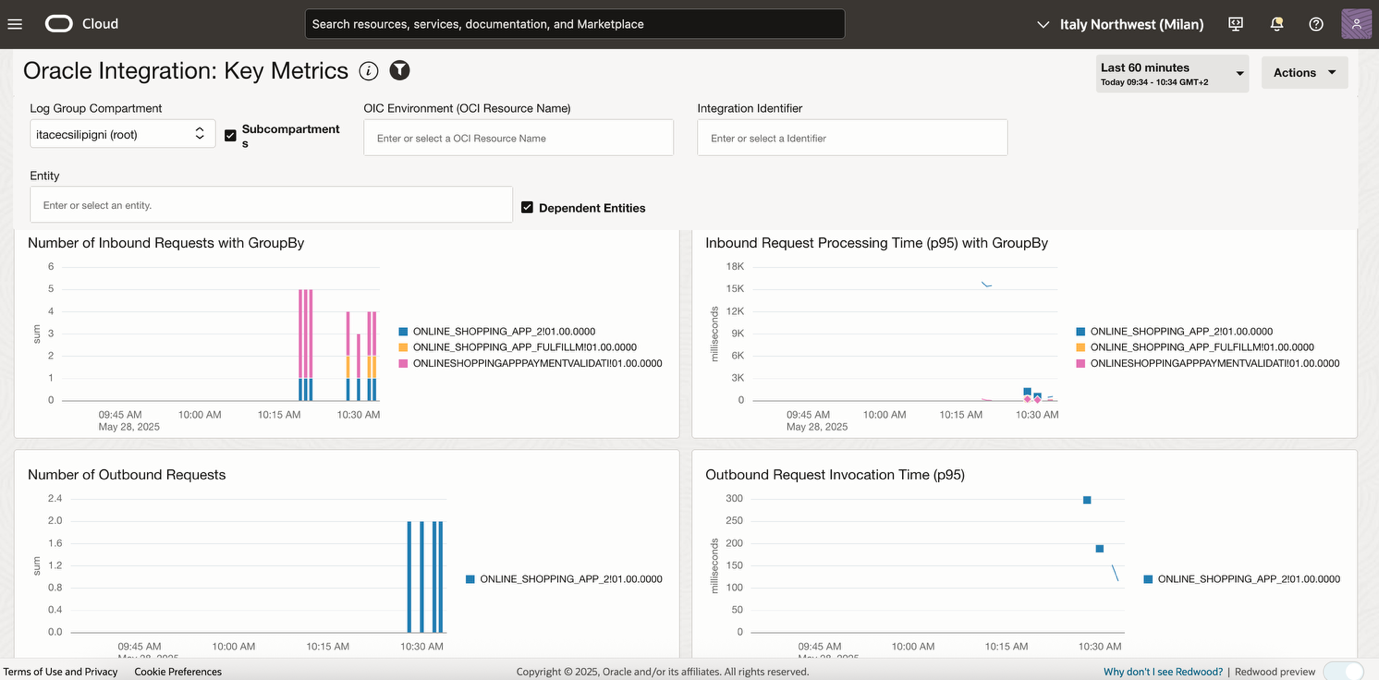
Task: Open the Cloud Shell developer tools icon
Action: [1236, 24]
